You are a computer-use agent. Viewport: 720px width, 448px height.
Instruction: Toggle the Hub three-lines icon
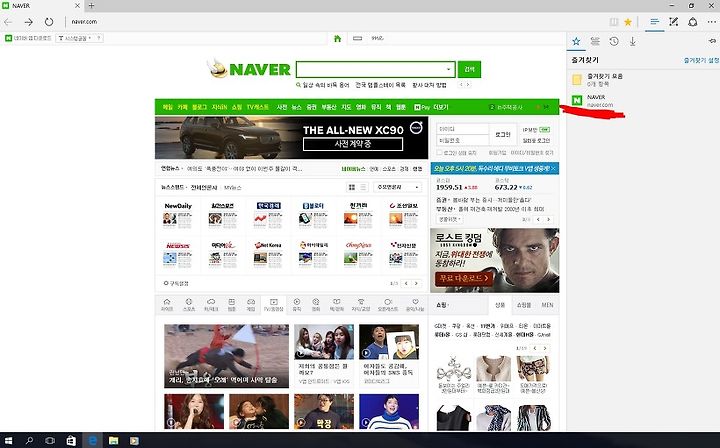pyautogui.click(x=654, y=22)
